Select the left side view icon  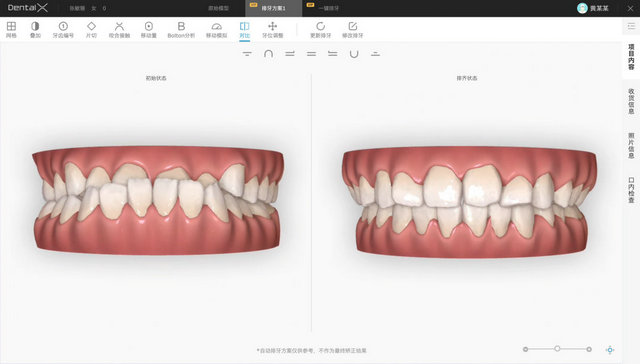tap(333, 53)
